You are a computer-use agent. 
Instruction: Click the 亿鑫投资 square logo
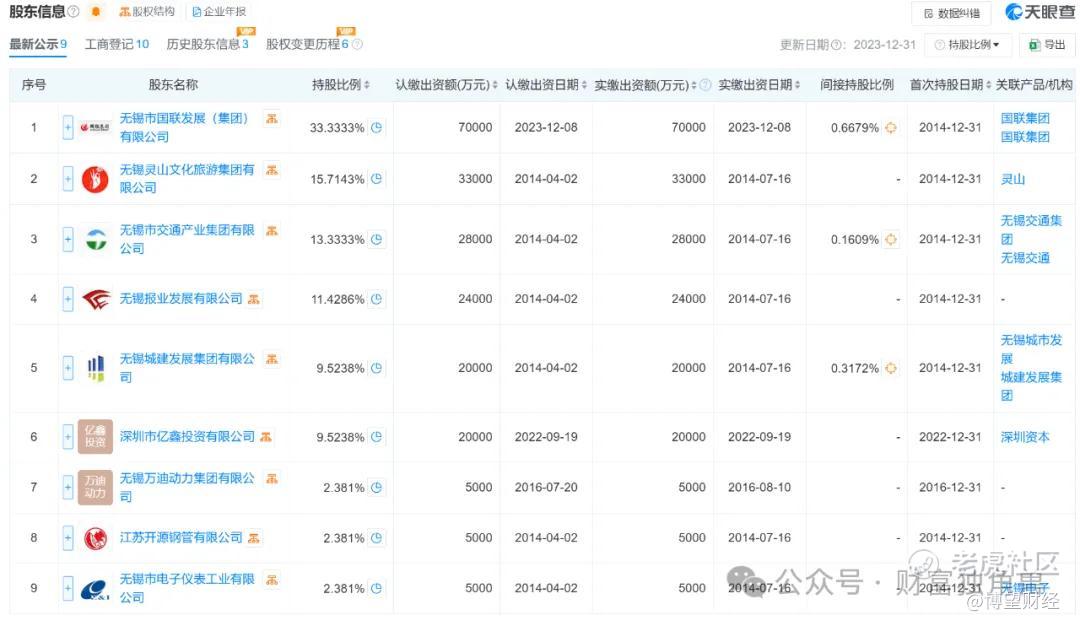click(95, 437)
